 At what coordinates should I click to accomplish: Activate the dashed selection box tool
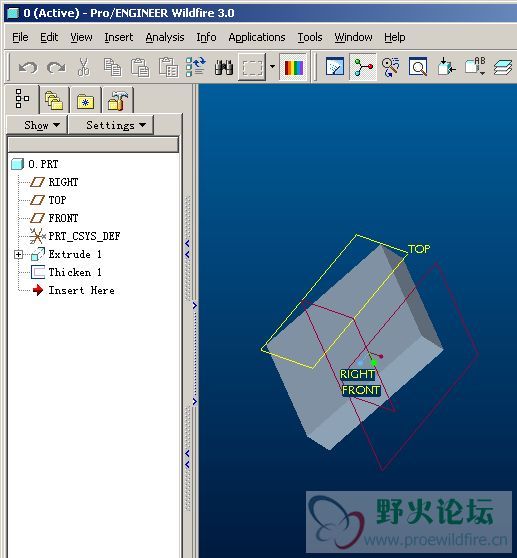[252, 67]
